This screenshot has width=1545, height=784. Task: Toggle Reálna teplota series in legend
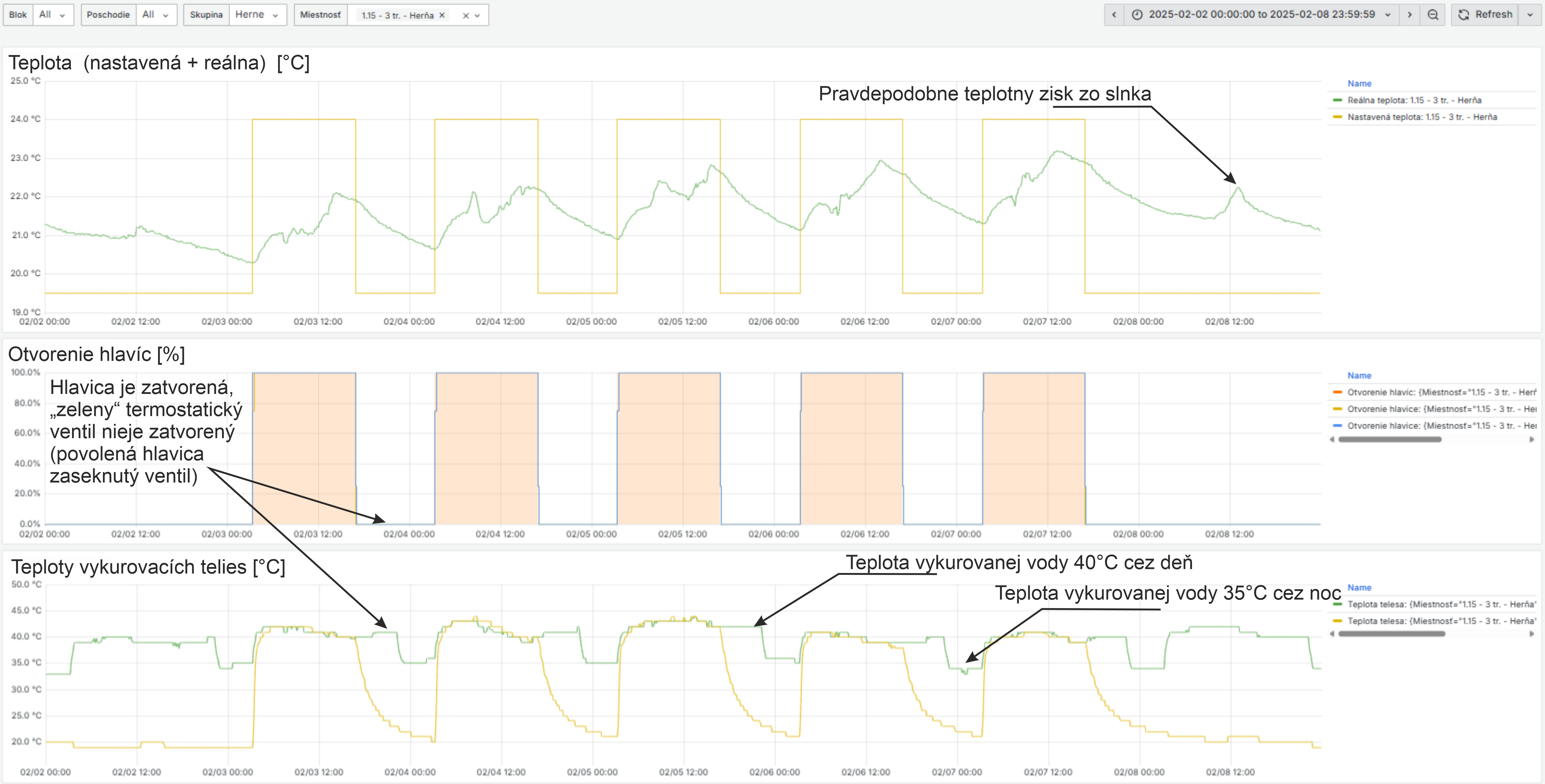1414,100
